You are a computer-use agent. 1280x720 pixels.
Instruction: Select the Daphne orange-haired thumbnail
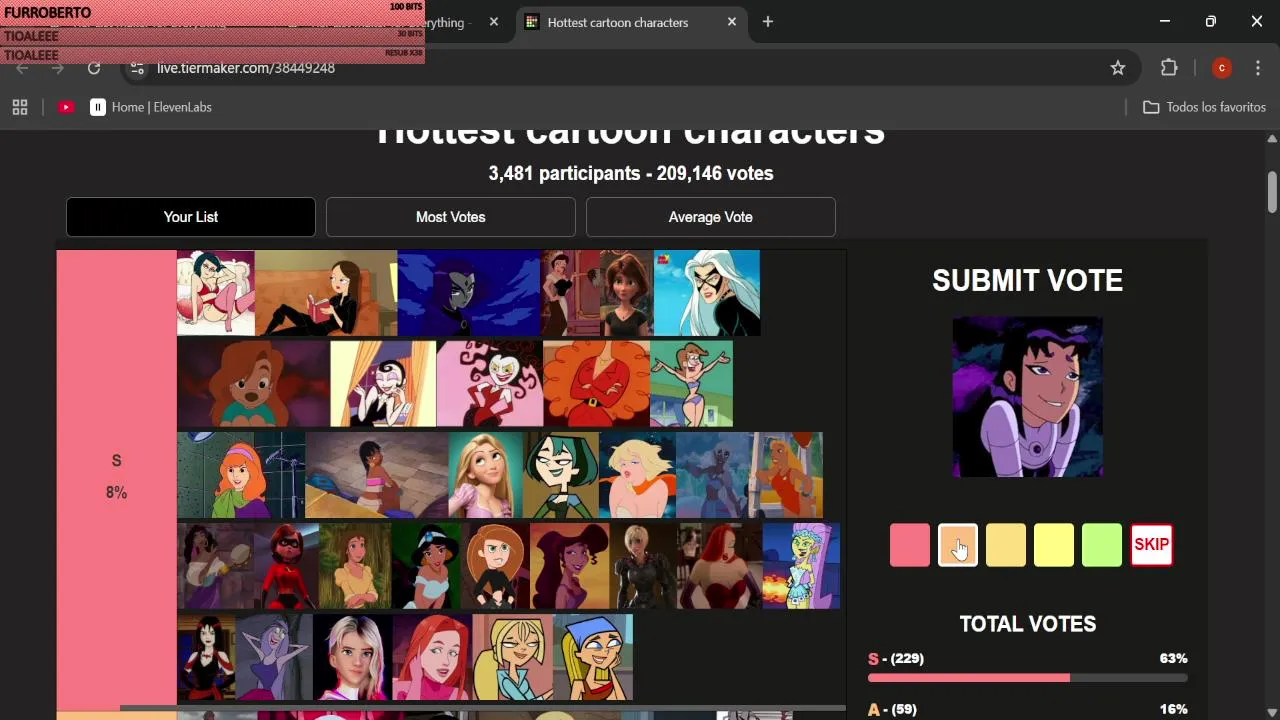coord(241,475)
